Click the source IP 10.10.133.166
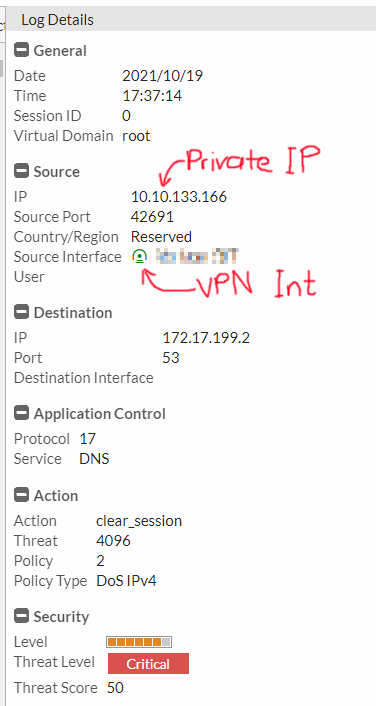Image resolution: width=376 pixels, height=706 pixels. pyautogui.click(x=179, y=197)
